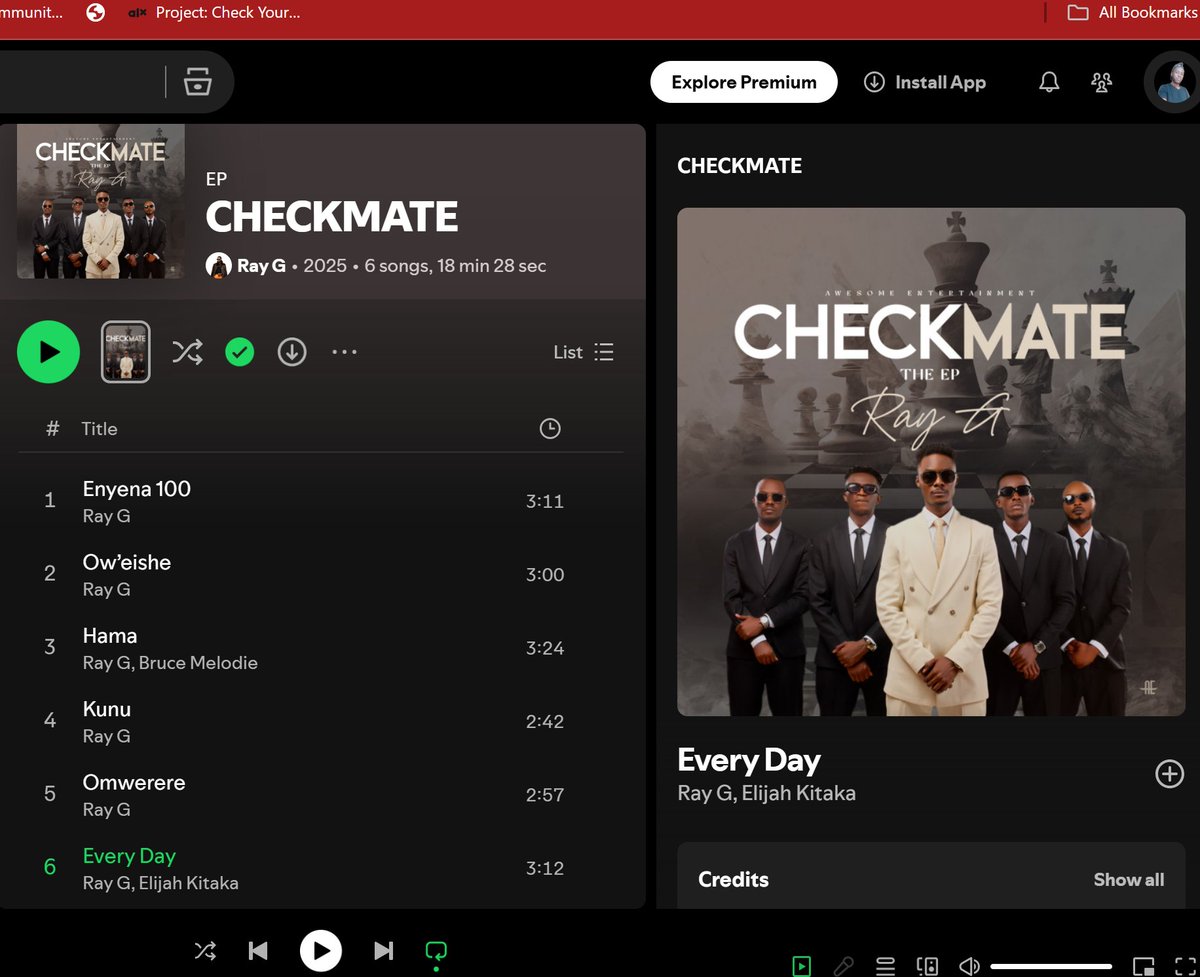Enter full screen with the expand icon
The image size is (1200, 977).
(x=1185, y=966)
